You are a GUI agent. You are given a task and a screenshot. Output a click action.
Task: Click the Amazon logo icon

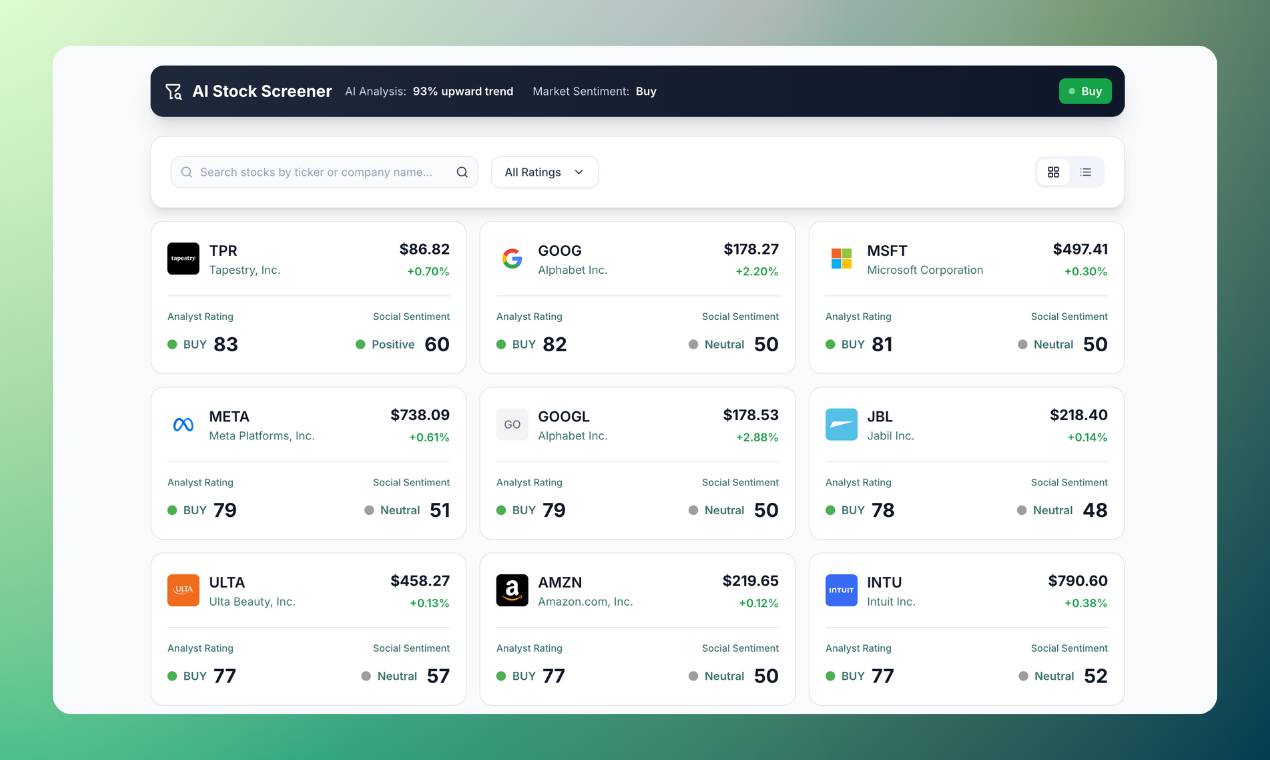click(x=512, y=590)
